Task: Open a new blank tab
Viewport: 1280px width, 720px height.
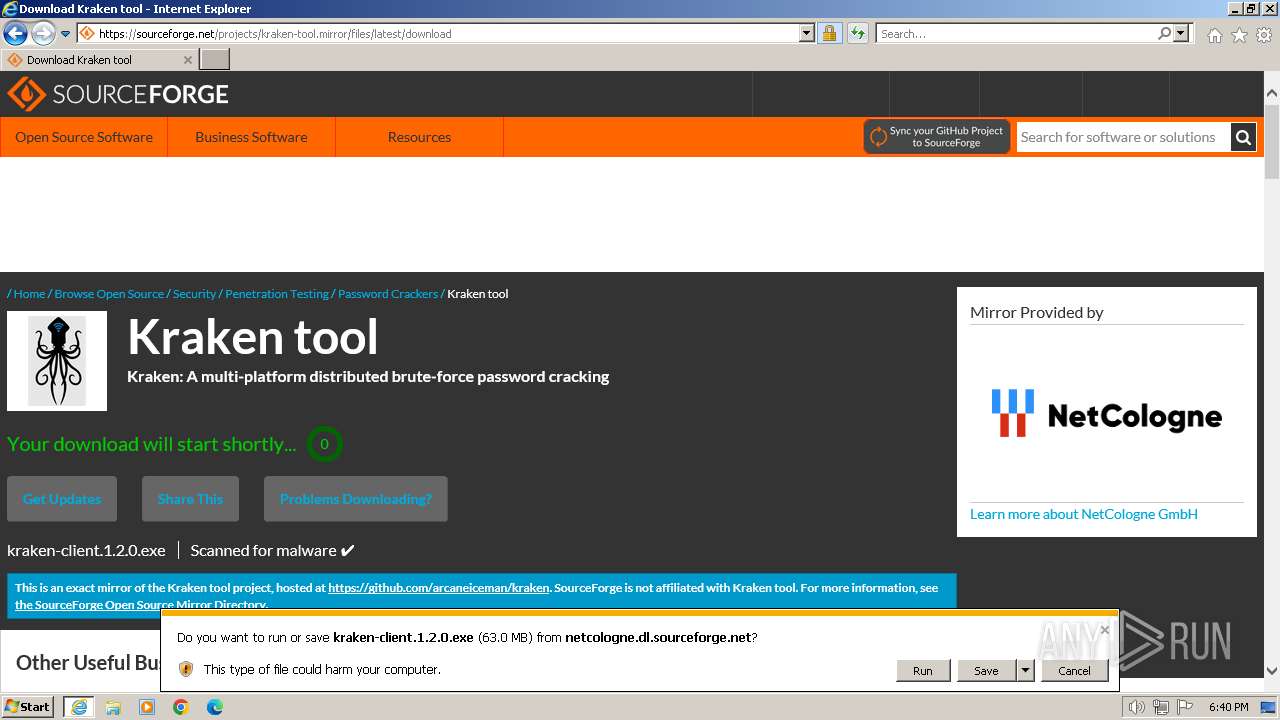Action: [x=215, y=60]
